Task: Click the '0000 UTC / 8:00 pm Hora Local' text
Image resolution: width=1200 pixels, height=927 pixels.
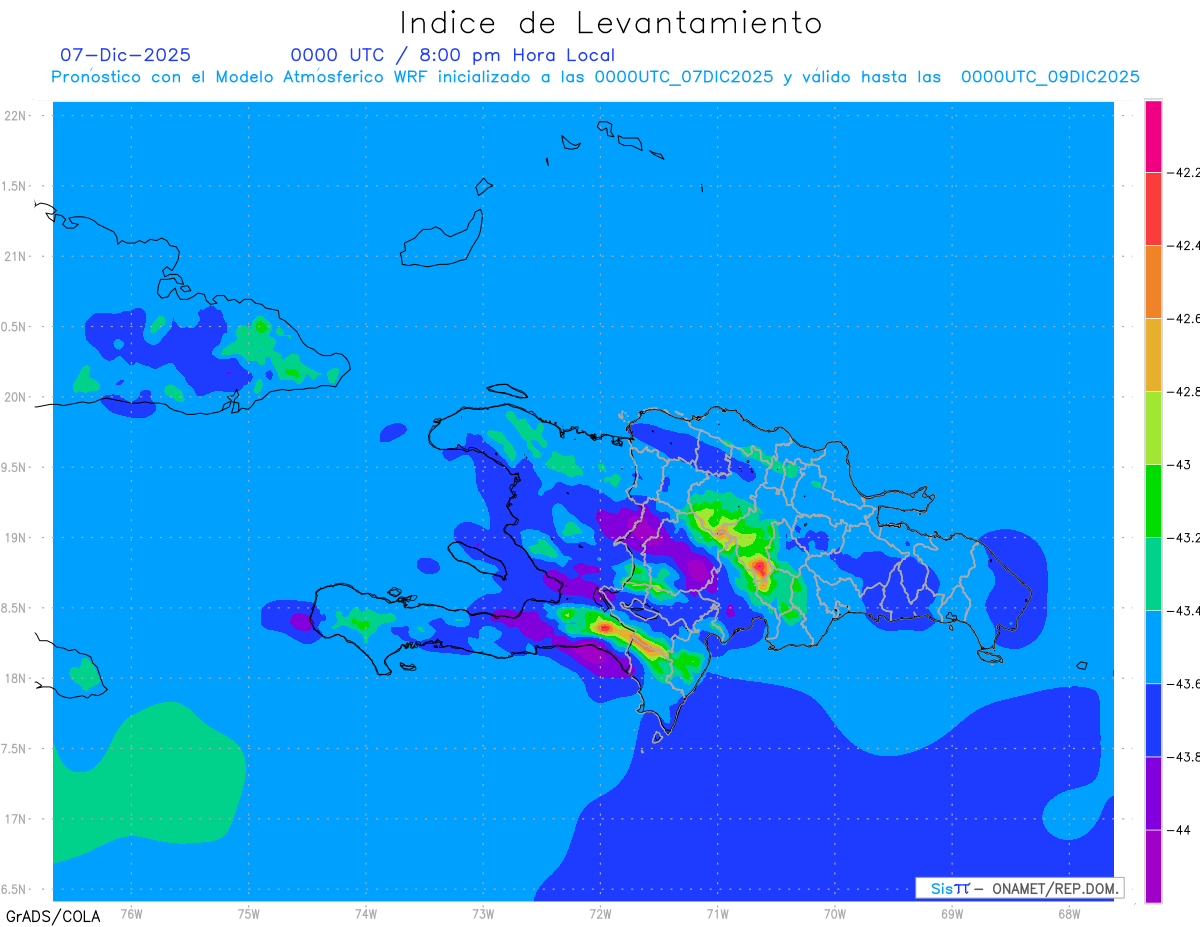Action: click(453, 55)
